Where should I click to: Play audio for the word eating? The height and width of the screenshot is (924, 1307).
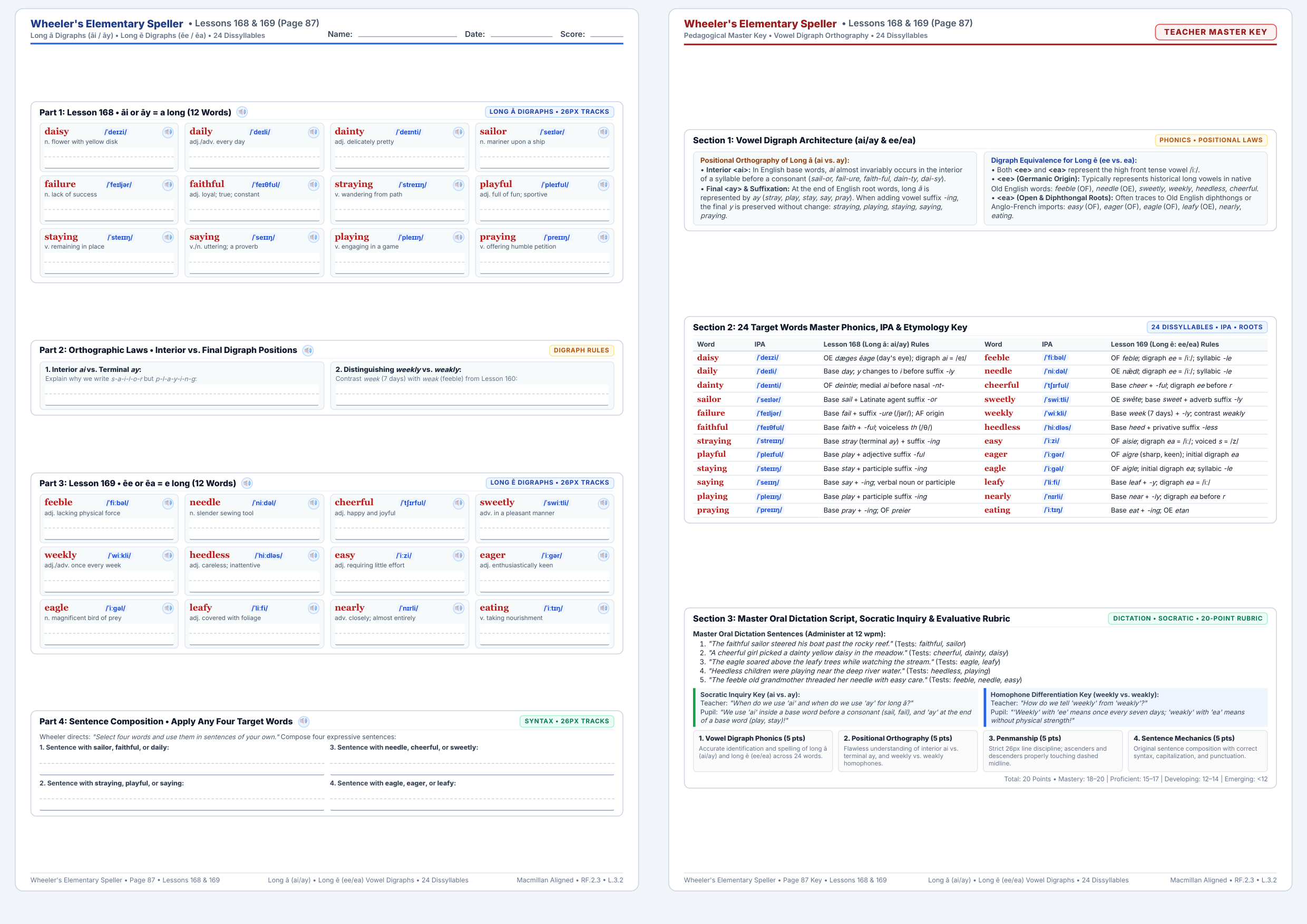tap(603, 608)
